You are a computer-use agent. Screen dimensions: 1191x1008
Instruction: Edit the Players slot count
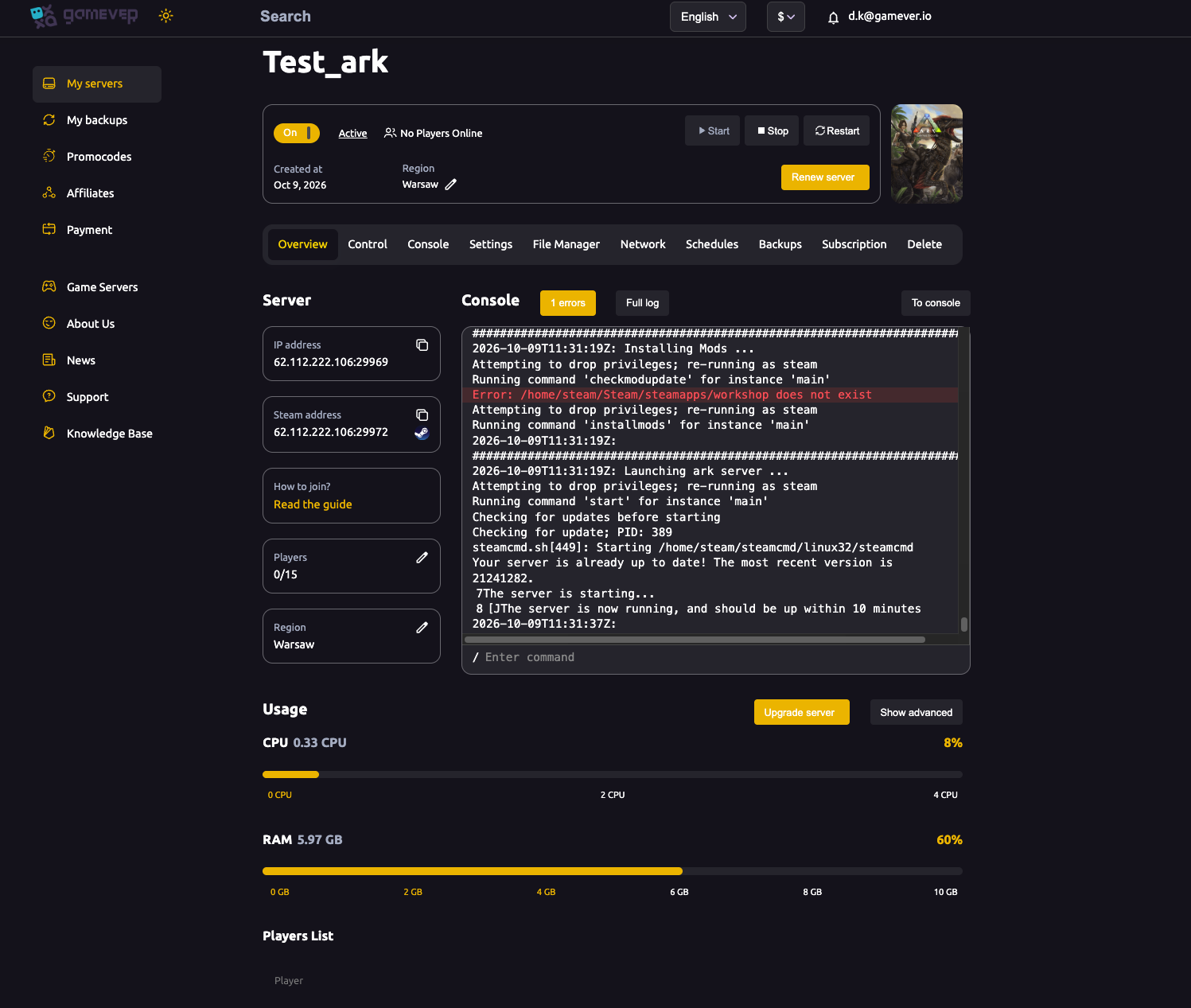tap(422, 558)
